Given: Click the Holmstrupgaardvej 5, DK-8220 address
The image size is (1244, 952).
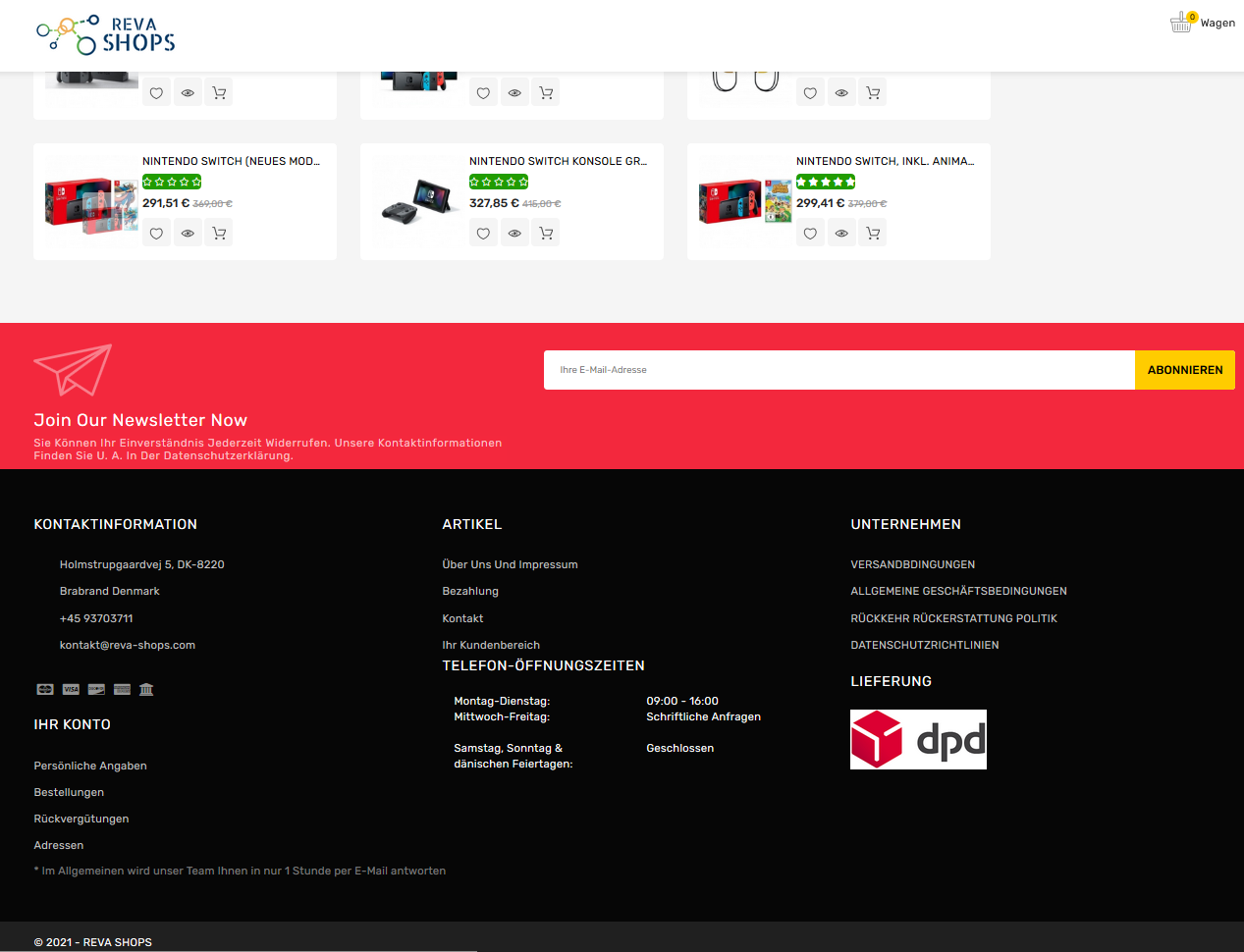Looking at the screenshot, I should point(141,564).
